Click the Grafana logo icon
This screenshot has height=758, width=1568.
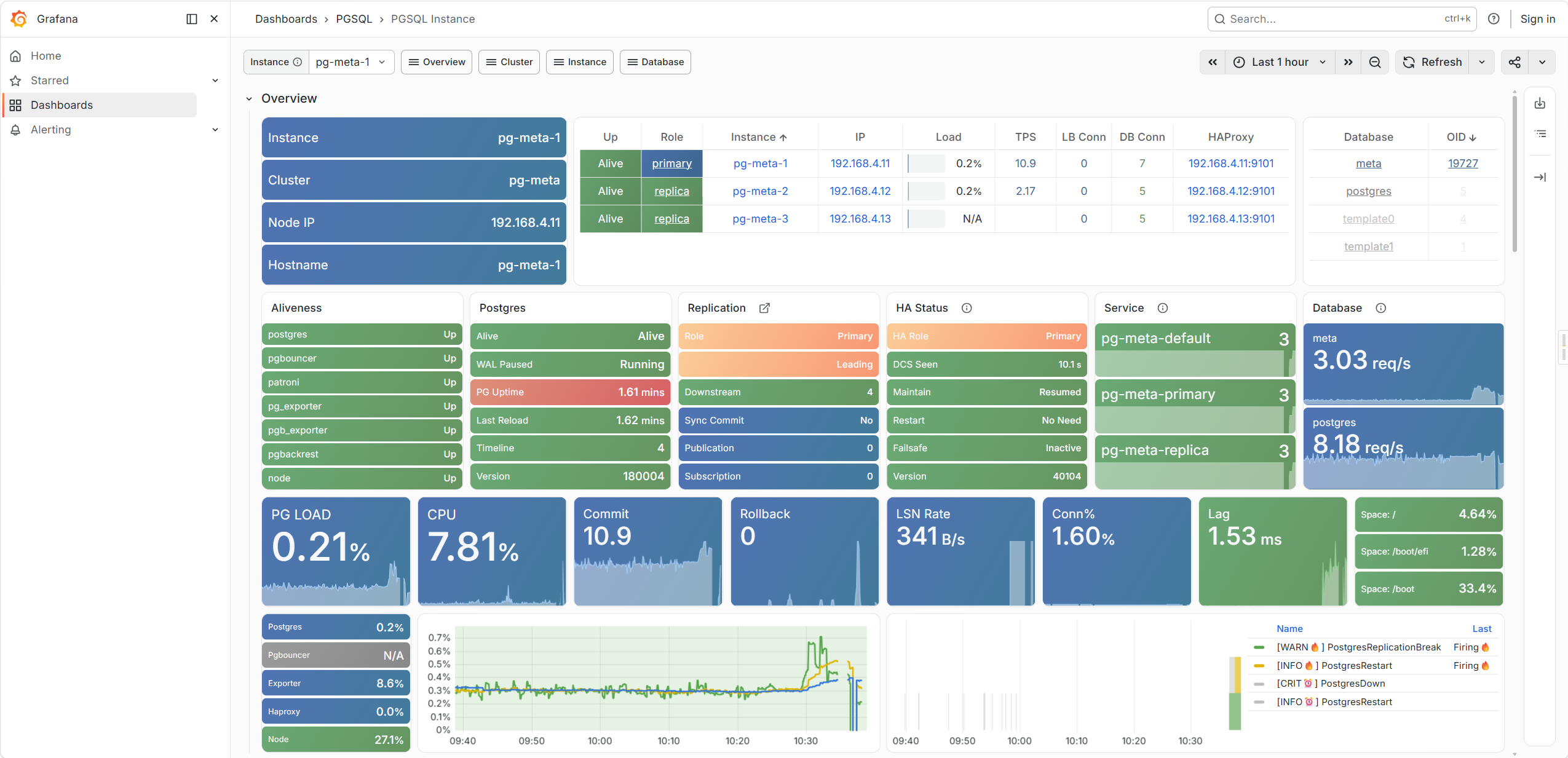pos(19,19)
